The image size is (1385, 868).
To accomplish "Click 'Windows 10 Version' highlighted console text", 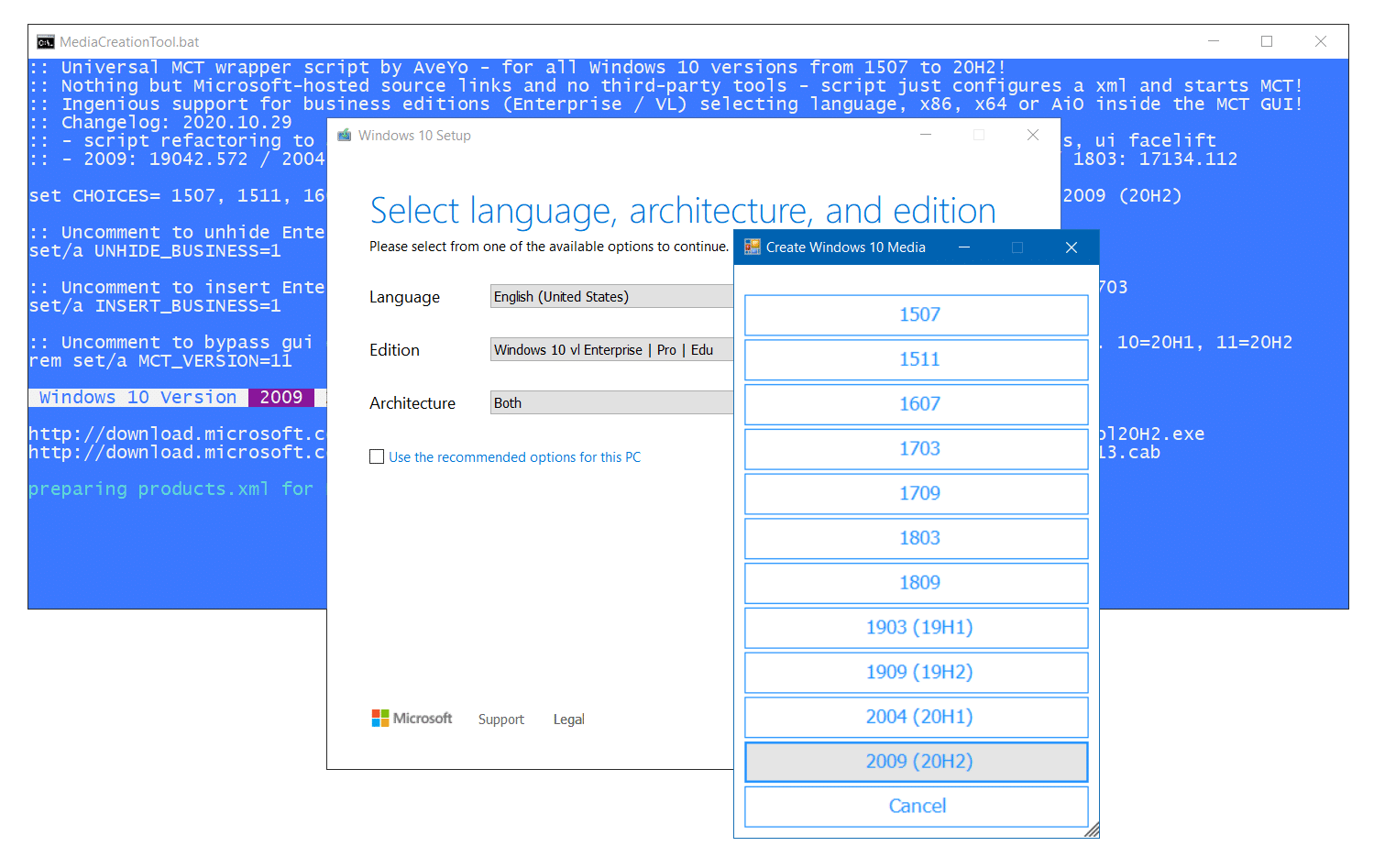I will [x=138, y=398].
